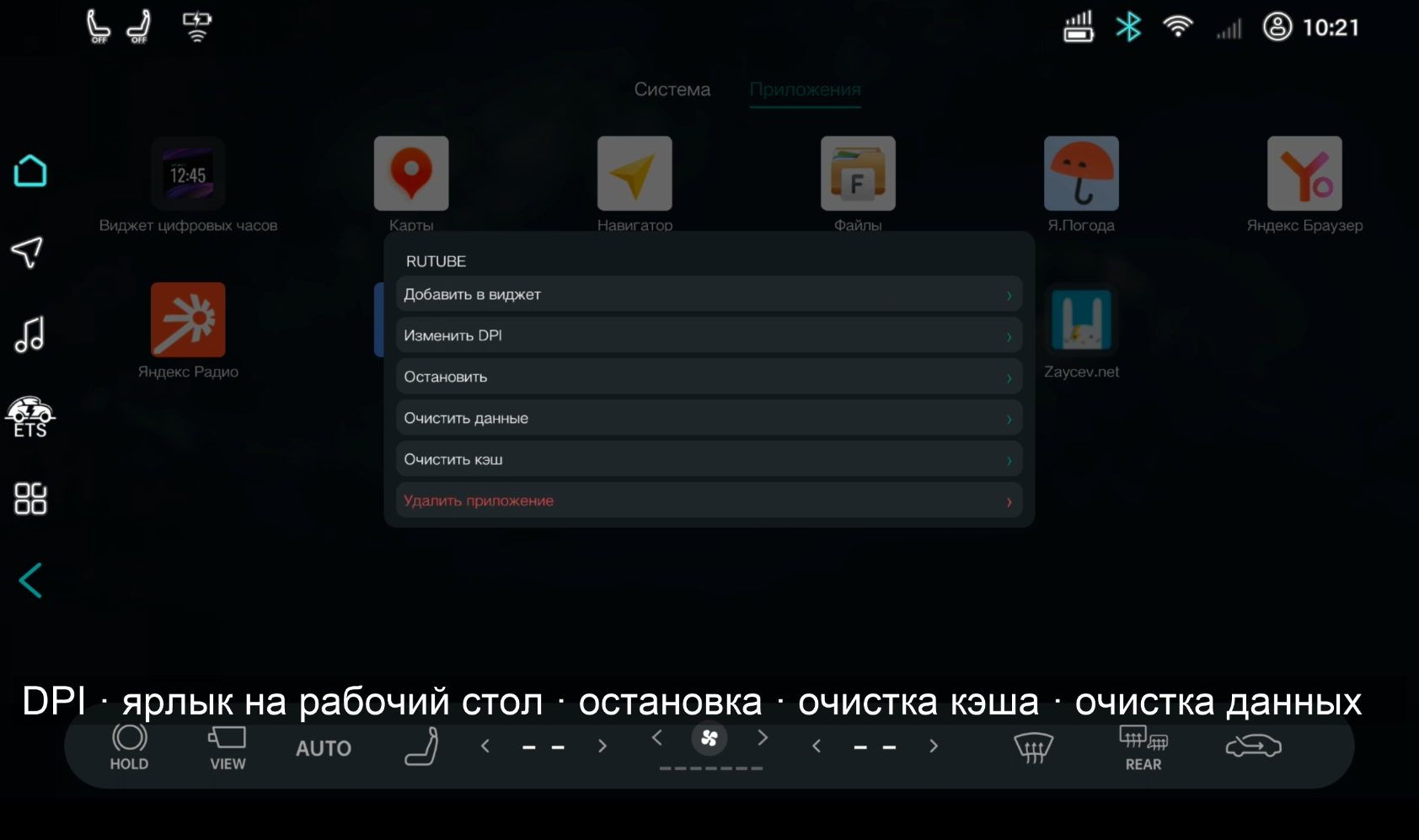The height and width of the screenshot is (840, 1419).
Task: Decrease the left temperature
Action: [485, 746]
